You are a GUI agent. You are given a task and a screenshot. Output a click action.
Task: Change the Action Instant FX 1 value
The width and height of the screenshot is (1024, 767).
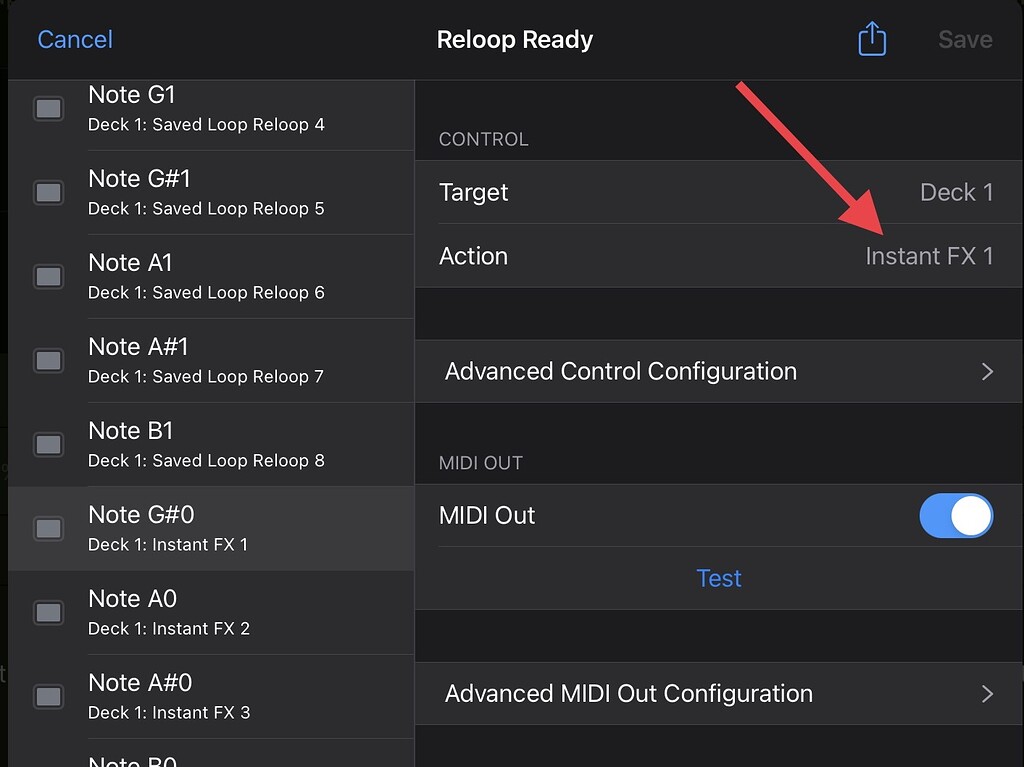click(x=928, y=256)
